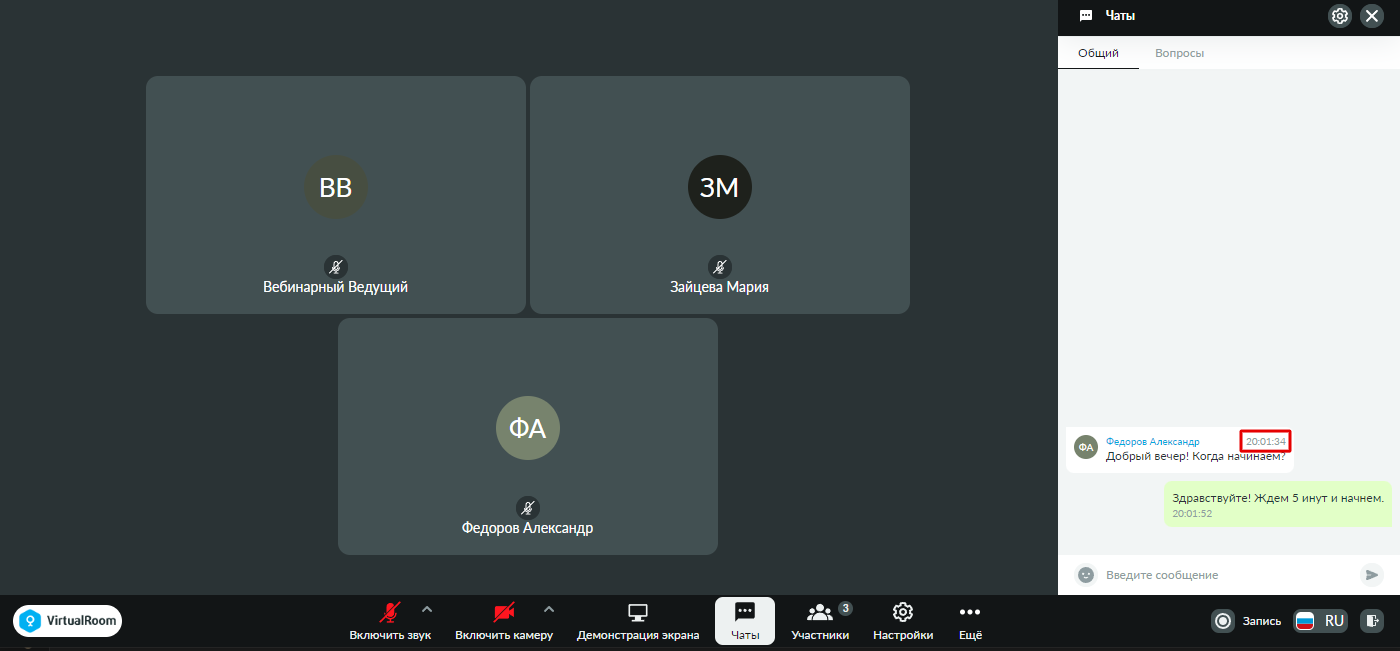Image resolution: width=1400 pixels, height=651 pixels.
Task: Close the chat panel
Action: (x=1372, y=16)
